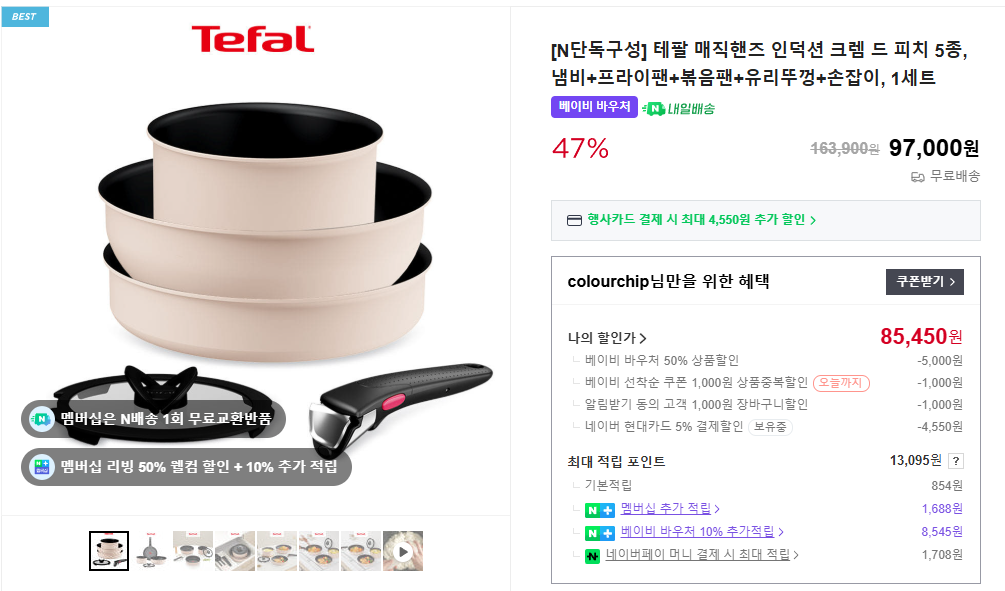The image size is (1005, 591).
Task: Open 네이버페이 머니 결제 시 최대 적립 link
Action: [702, 554]
